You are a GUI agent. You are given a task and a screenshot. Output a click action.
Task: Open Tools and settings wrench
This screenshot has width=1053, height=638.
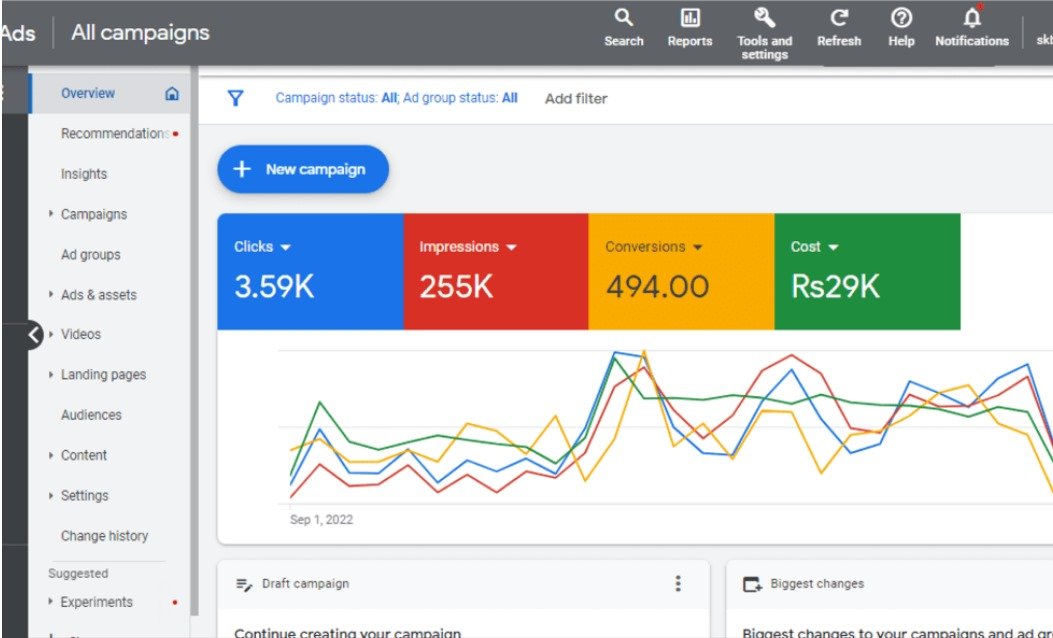pyautogui.click(x=764, y=18)
